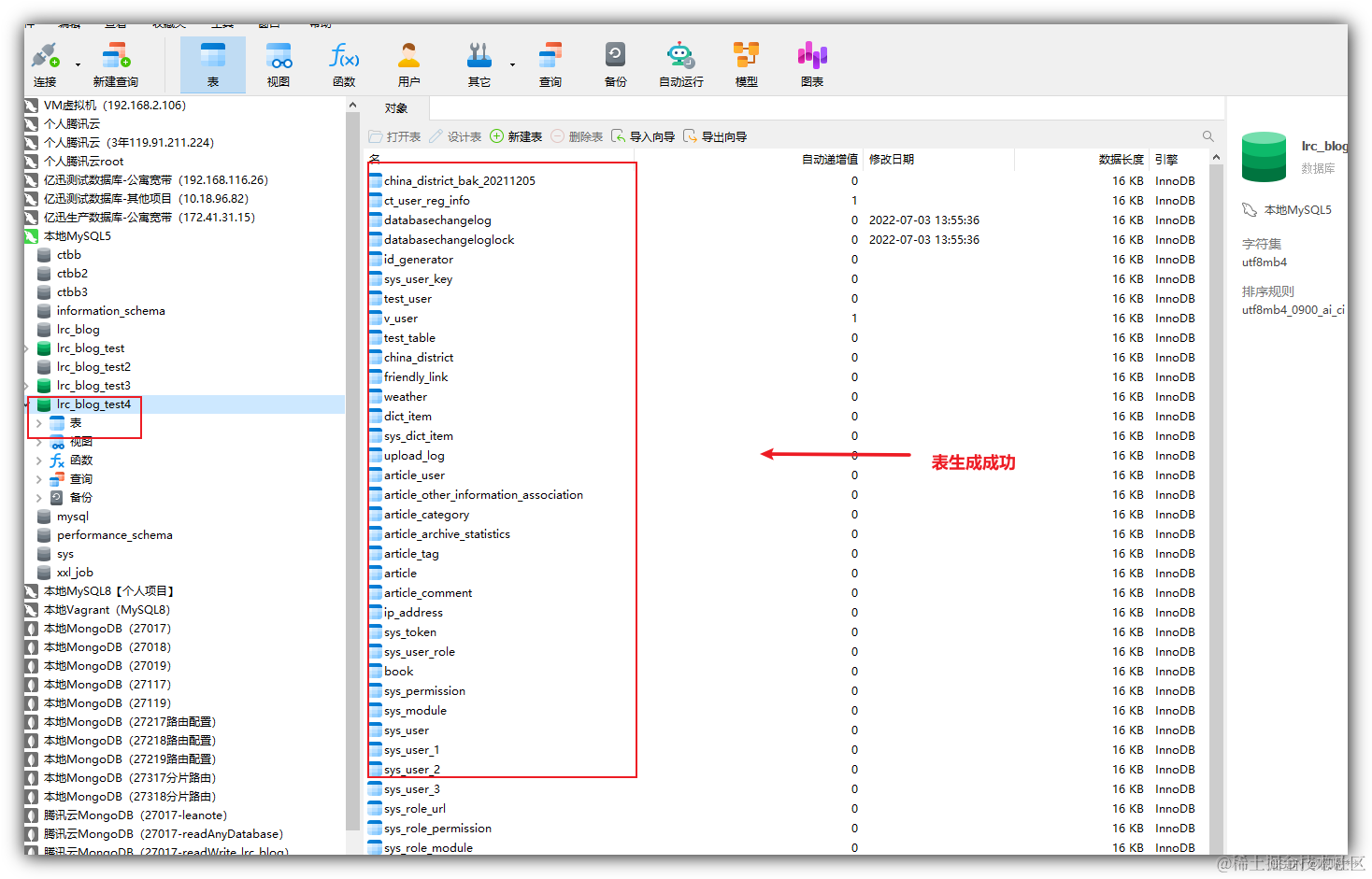
Task: Click the 新建表 new table button
Action: tap(516, 136)
